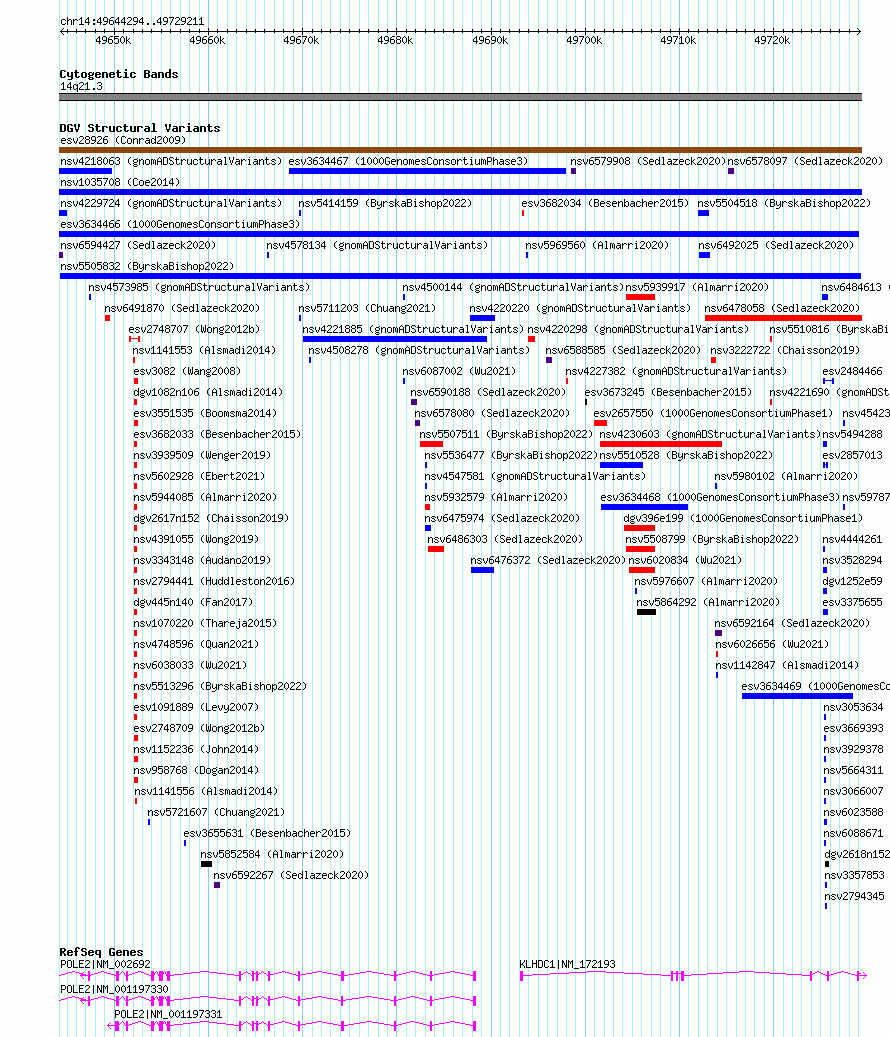Click nsv5932579 (Almarri2020) label
The image size is (890, 1037).
497,498
